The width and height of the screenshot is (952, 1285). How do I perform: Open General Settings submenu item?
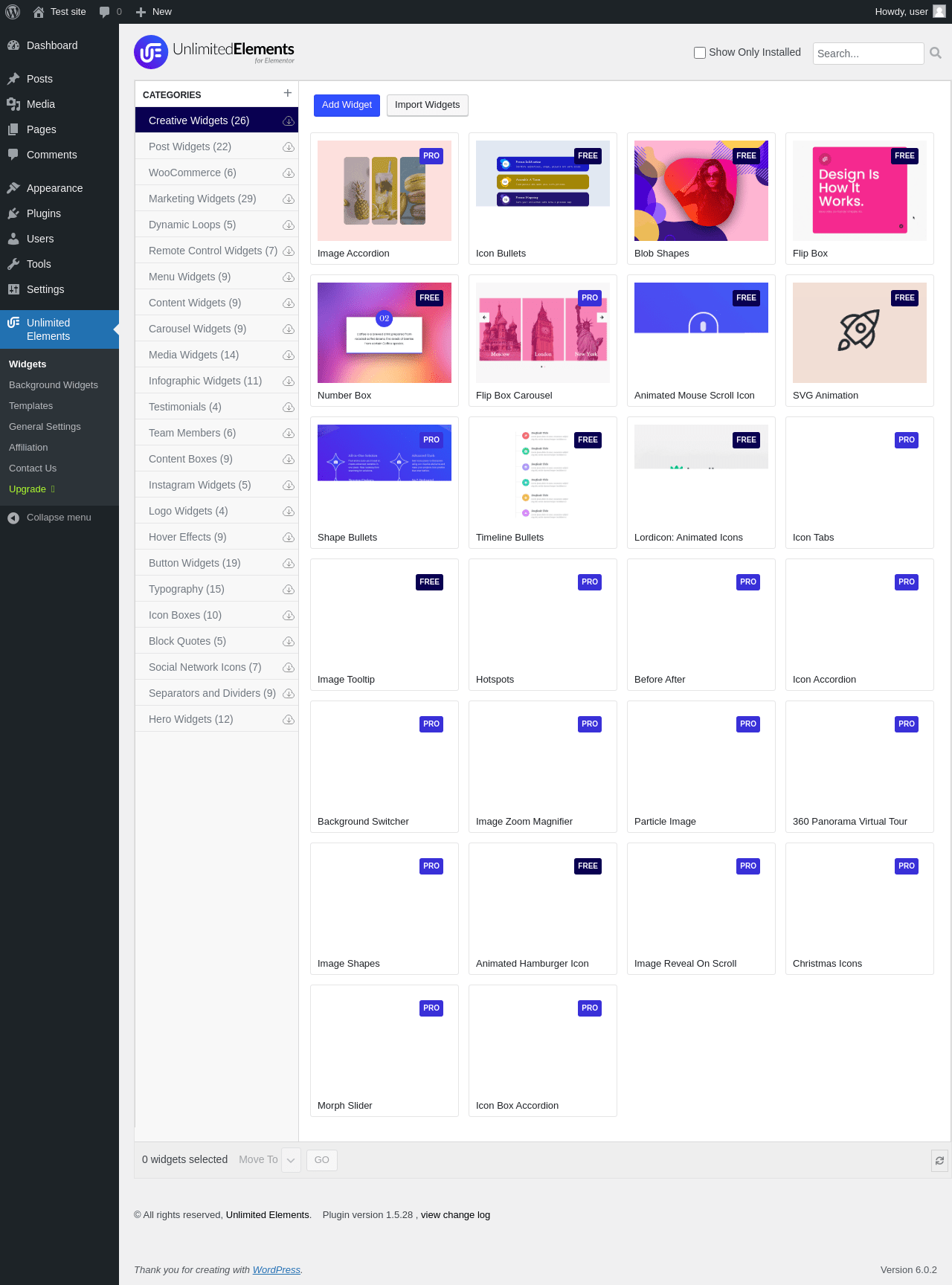click(45, 427)
